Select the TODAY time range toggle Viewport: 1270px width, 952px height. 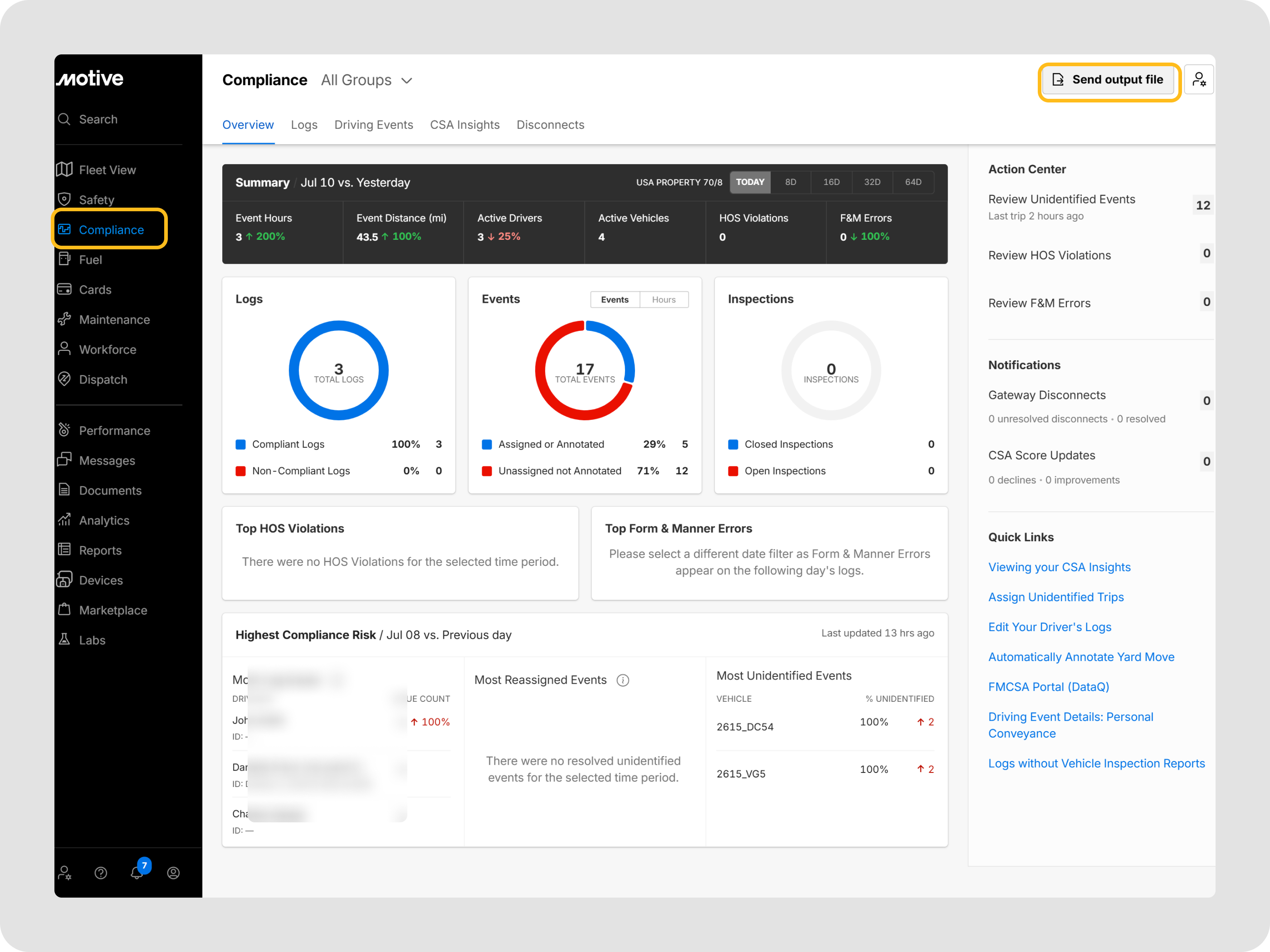click(750, 182)
